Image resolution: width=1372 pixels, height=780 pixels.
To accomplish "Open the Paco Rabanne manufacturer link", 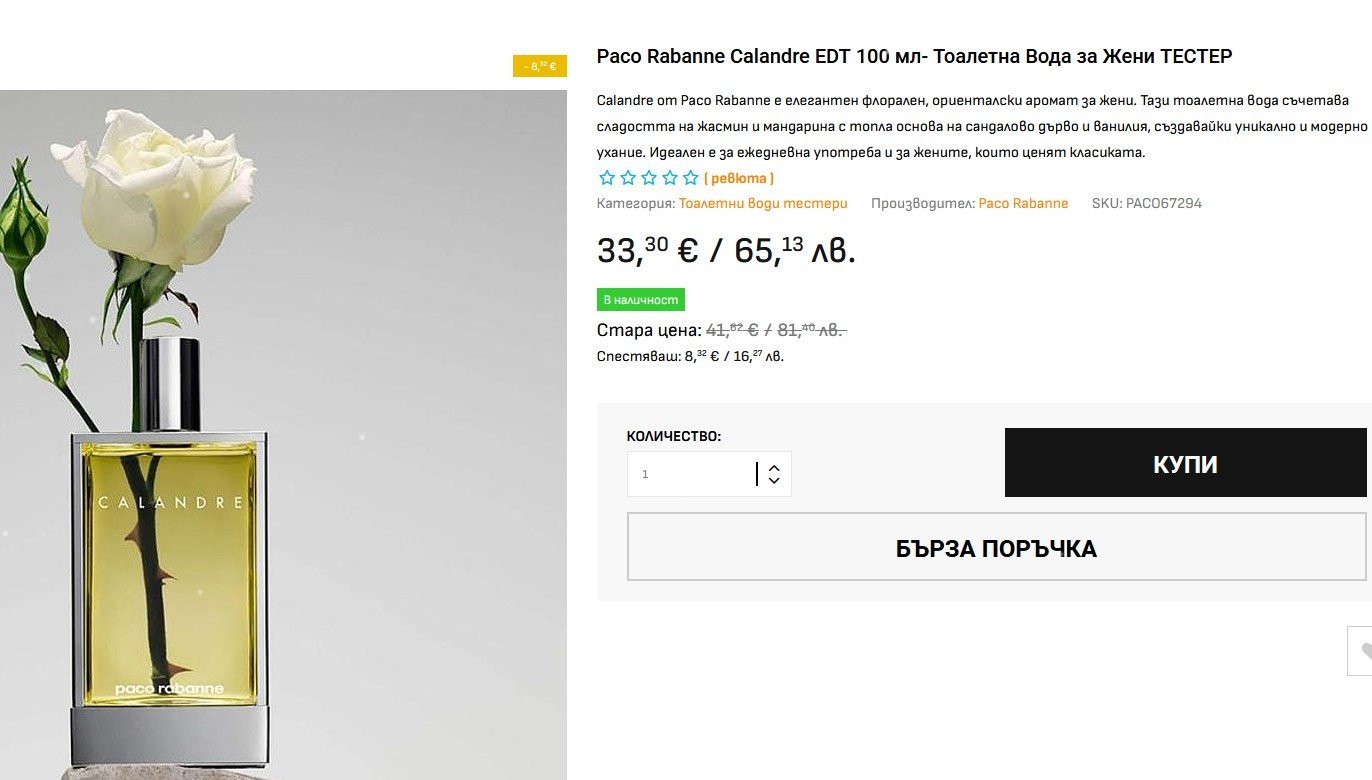I will click(1023, 203).
